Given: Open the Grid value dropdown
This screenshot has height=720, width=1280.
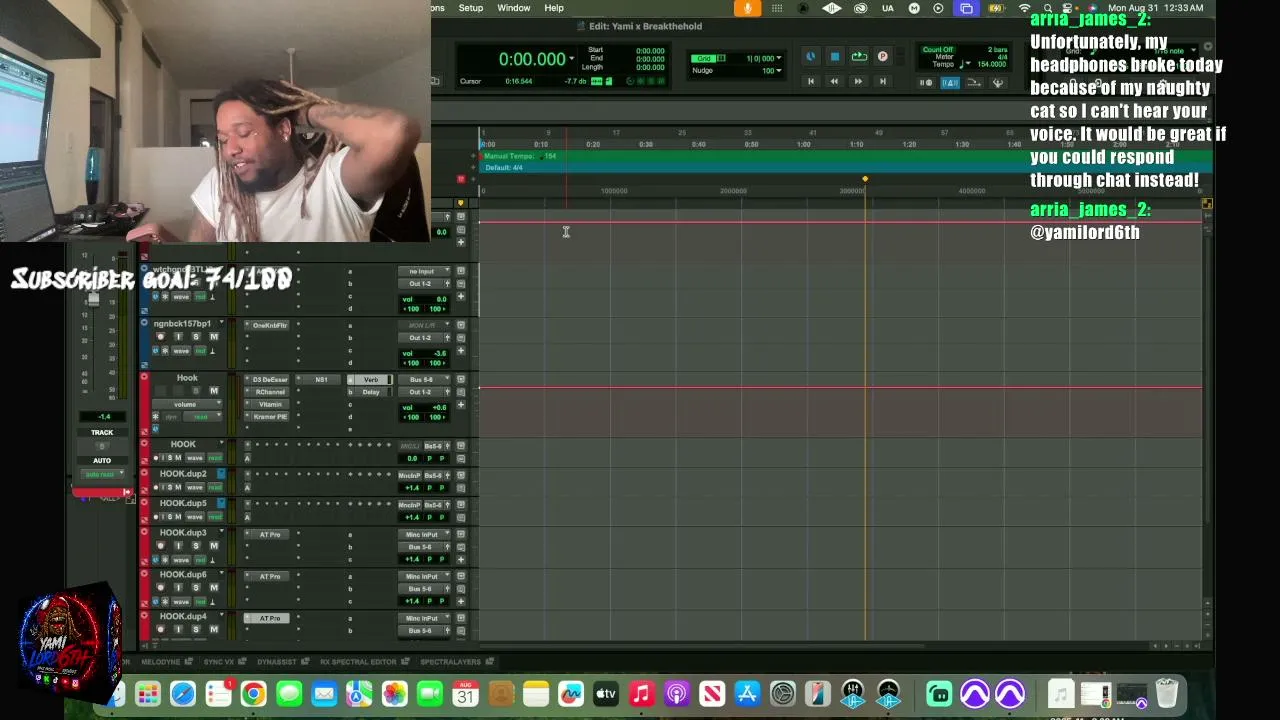Looking at the screenshot, I should (x=780, y=59).
